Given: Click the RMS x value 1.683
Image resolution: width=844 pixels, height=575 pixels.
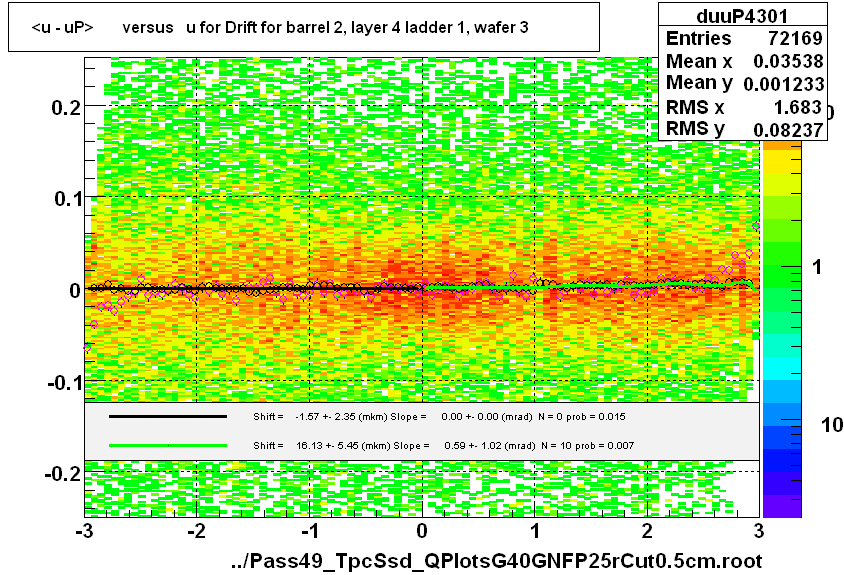Looking at the screenshot, I should pos(798,107).
